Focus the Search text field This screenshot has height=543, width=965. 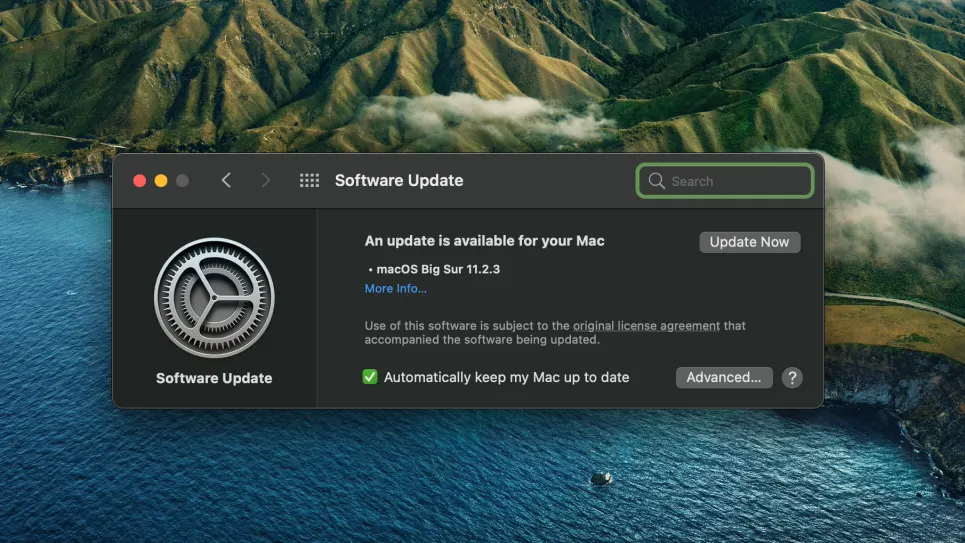(x=737, y=181)
